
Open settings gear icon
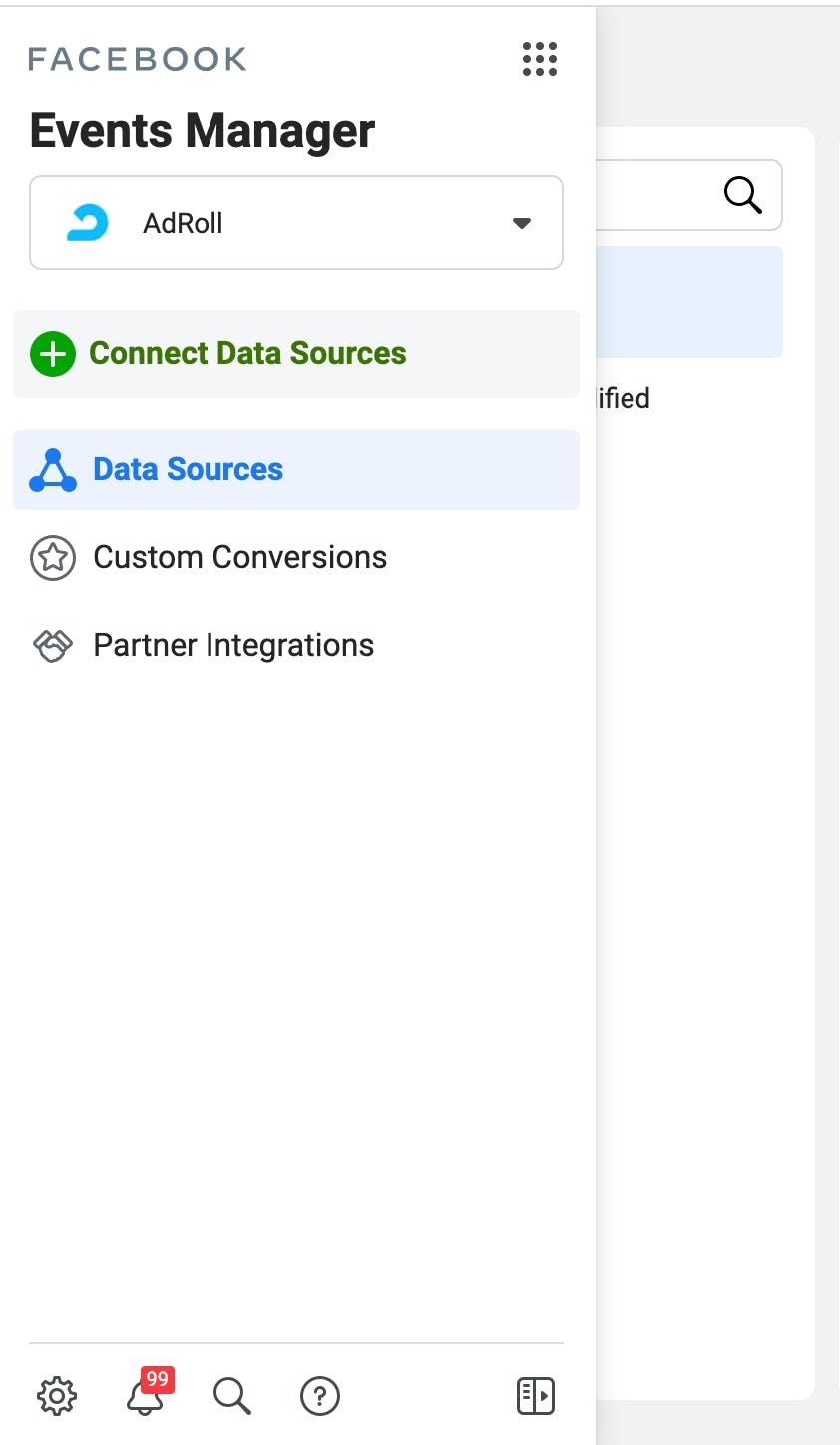[57, 1396]
